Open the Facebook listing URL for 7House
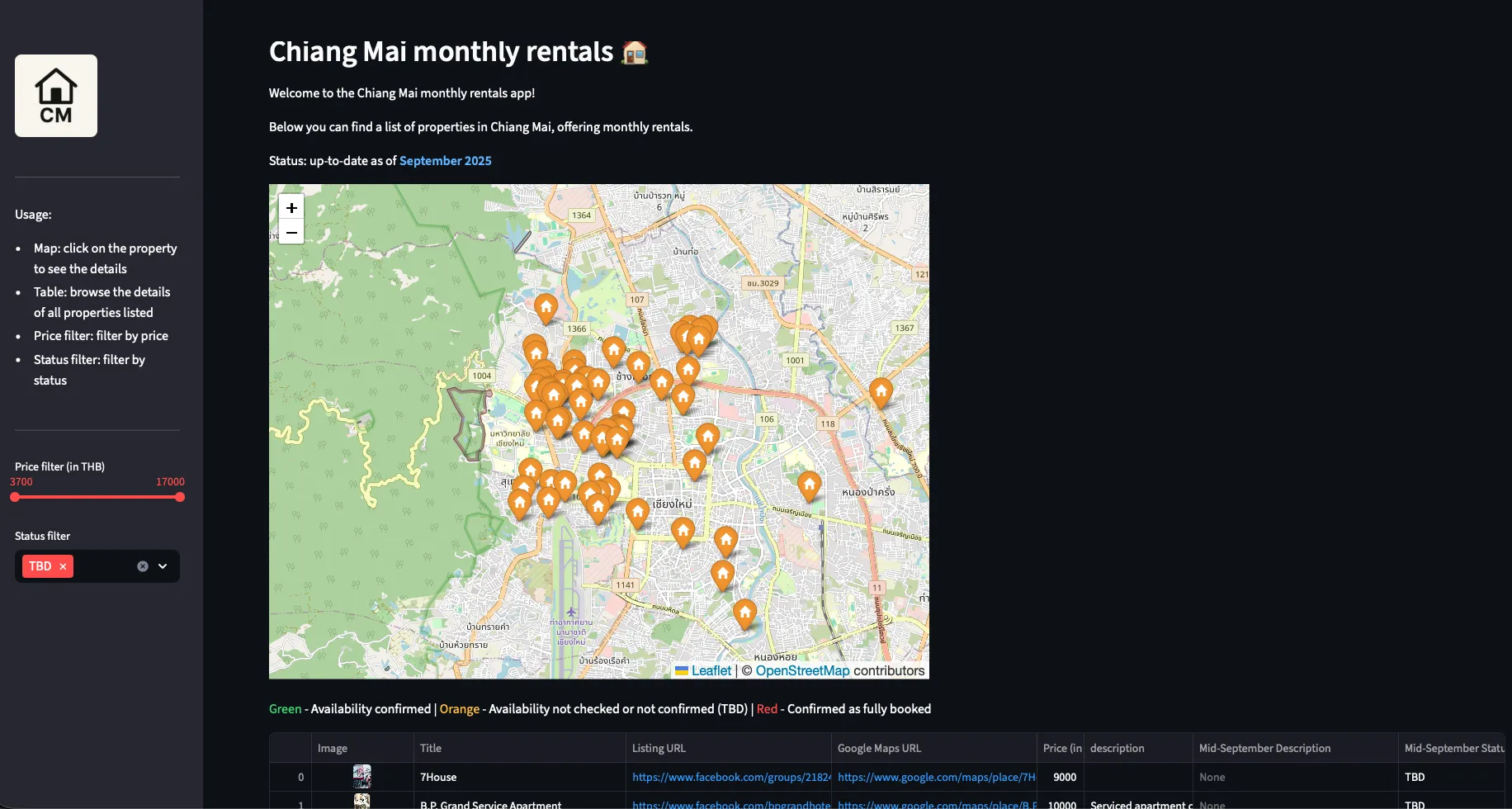 click(730, 777)
